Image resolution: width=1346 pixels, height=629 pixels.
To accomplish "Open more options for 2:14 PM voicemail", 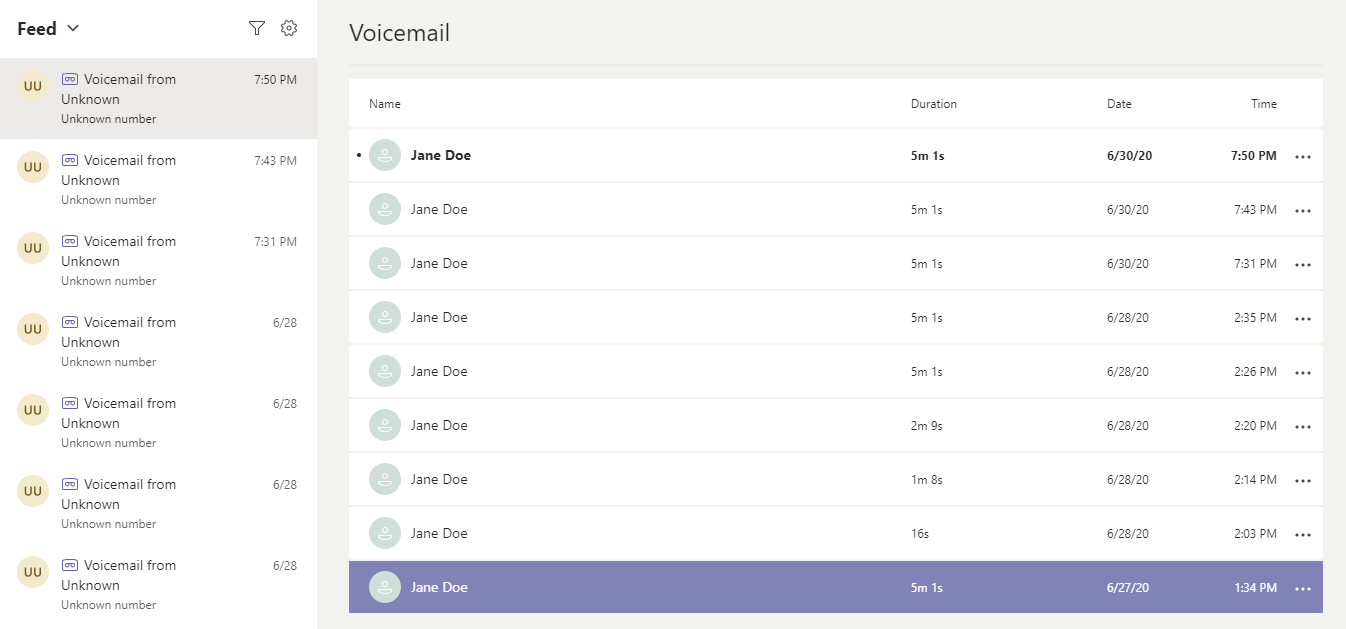I will tap(1302, 481).
